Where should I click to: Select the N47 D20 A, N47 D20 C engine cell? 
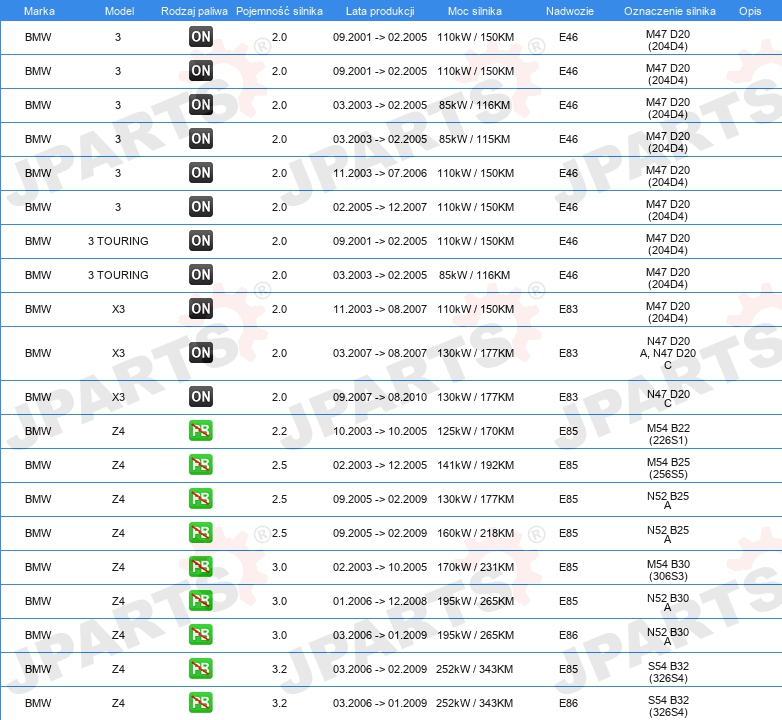coord(668,353)
